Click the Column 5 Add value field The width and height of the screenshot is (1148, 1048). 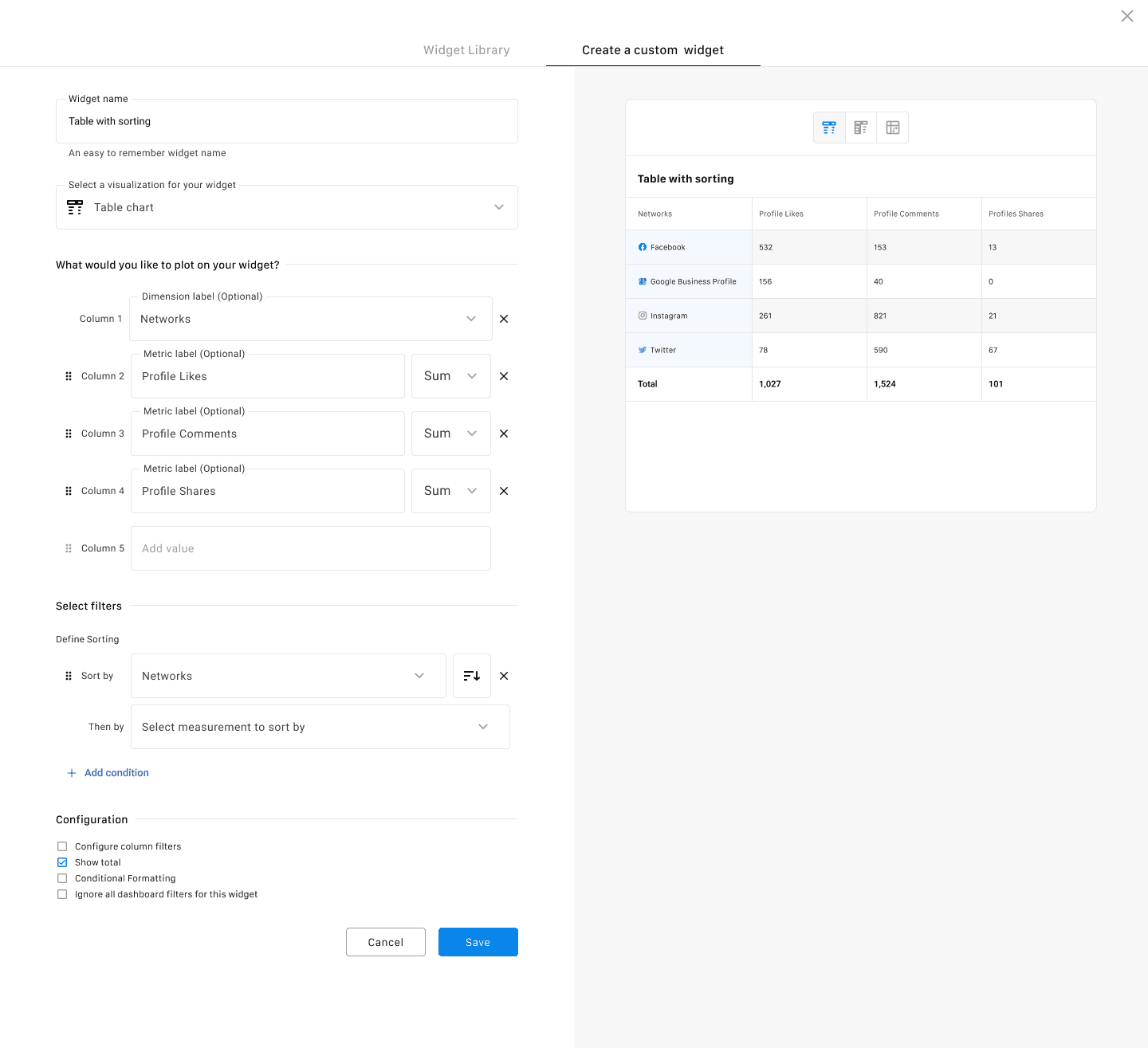(310, 548)
